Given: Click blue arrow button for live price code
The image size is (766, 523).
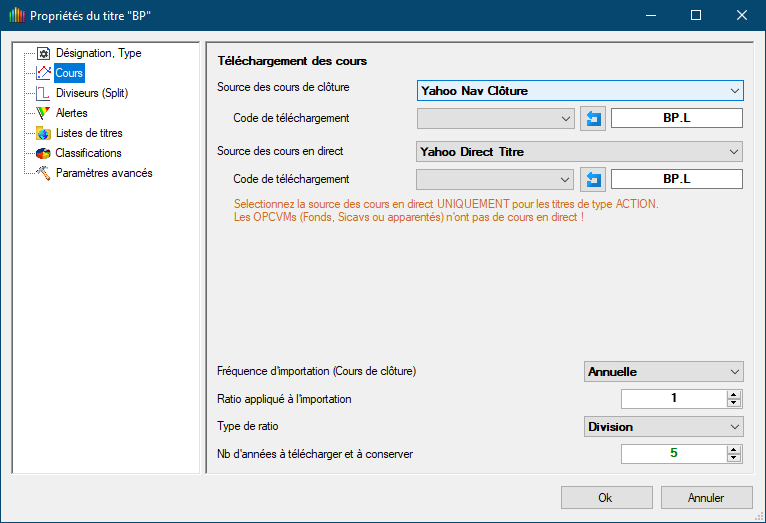Looking at the screenshot, I should click(593, 180).
